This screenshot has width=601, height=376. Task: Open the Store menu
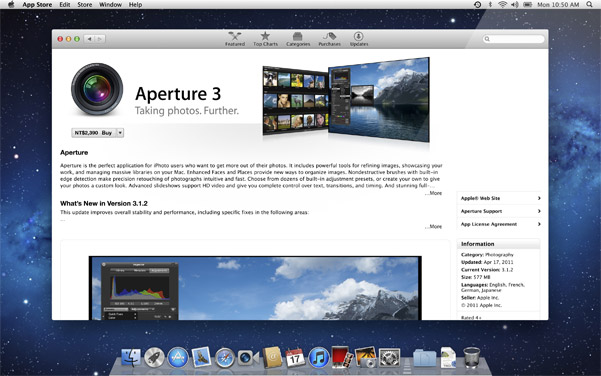tap(84, 5)
